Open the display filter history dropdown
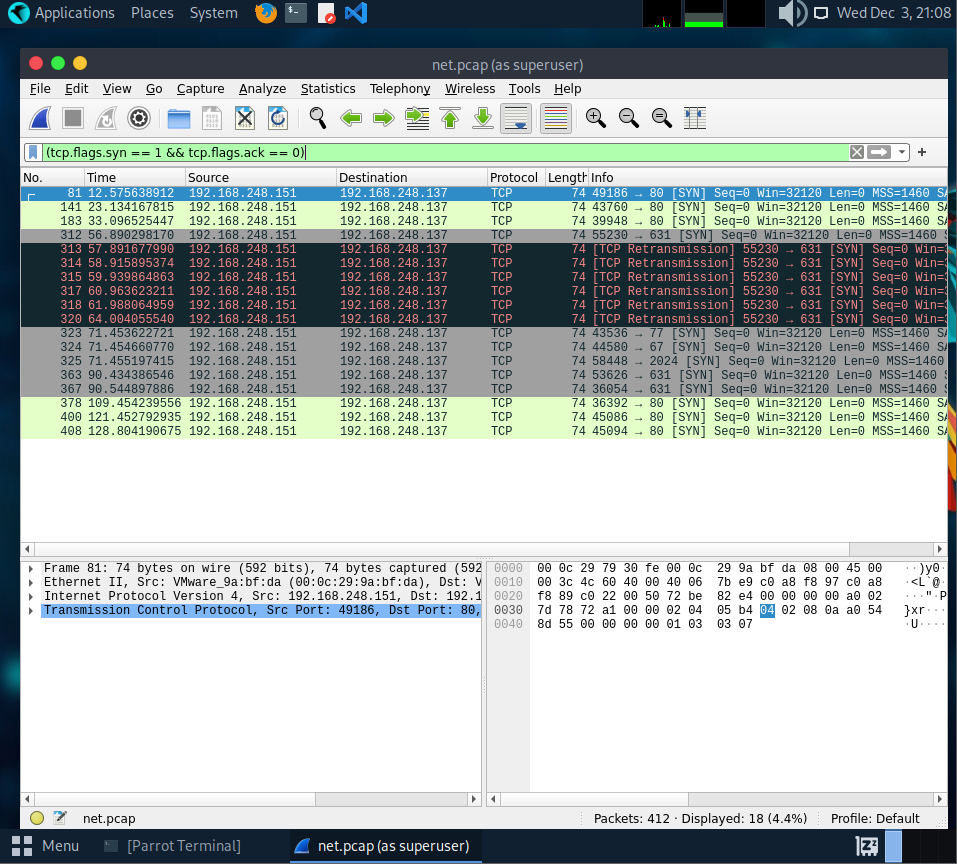The width and height of the screenshot is (957, 864). [x=902, y=152]
